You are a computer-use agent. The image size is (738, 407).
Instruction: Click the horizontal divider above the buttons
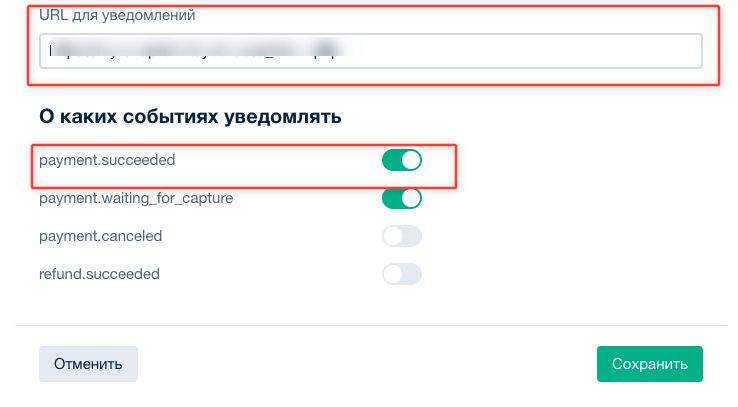tap(369, 325)
